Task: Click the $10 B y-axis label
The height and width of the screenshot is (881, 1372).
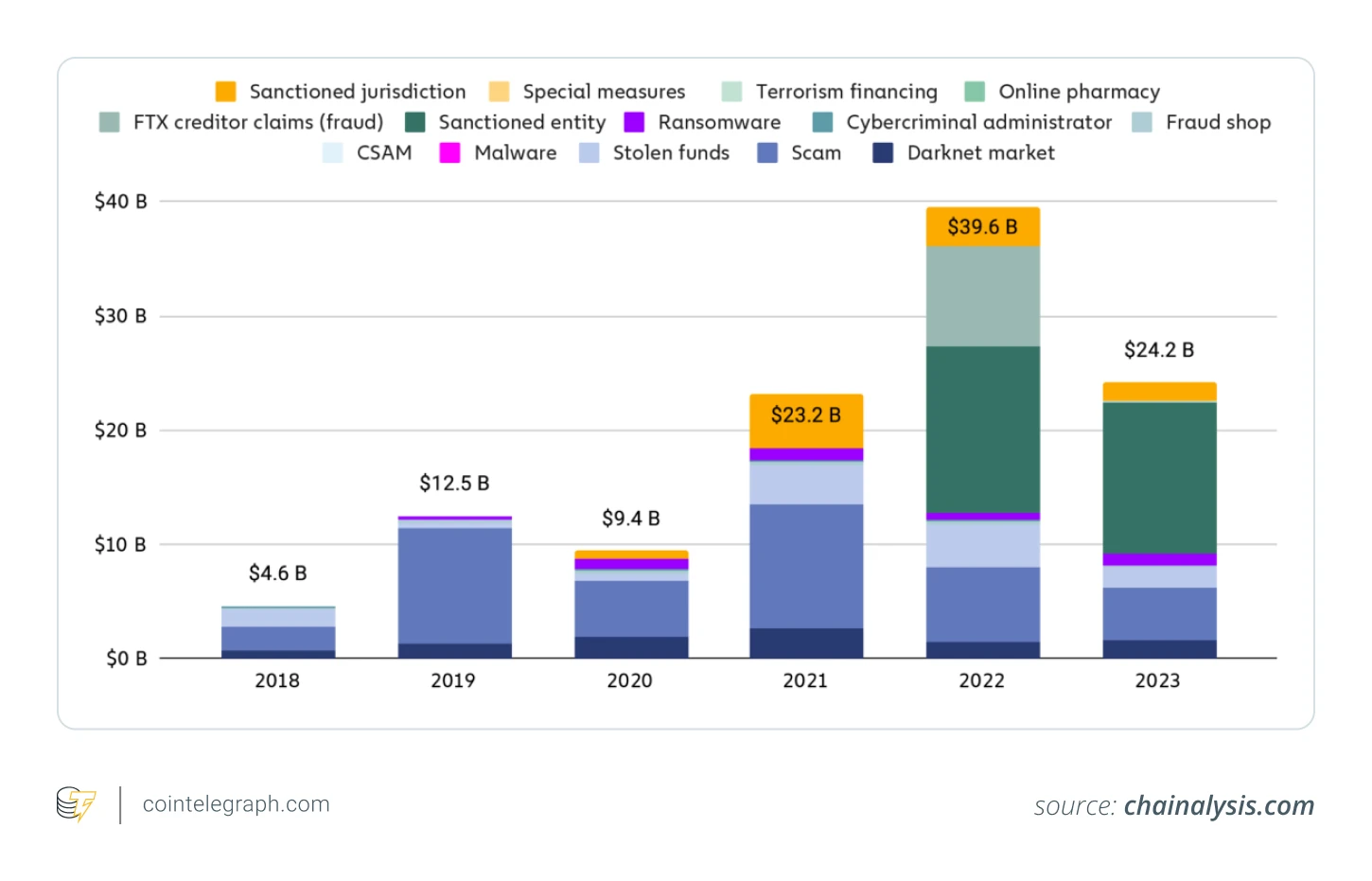Action: click(120, 545)
